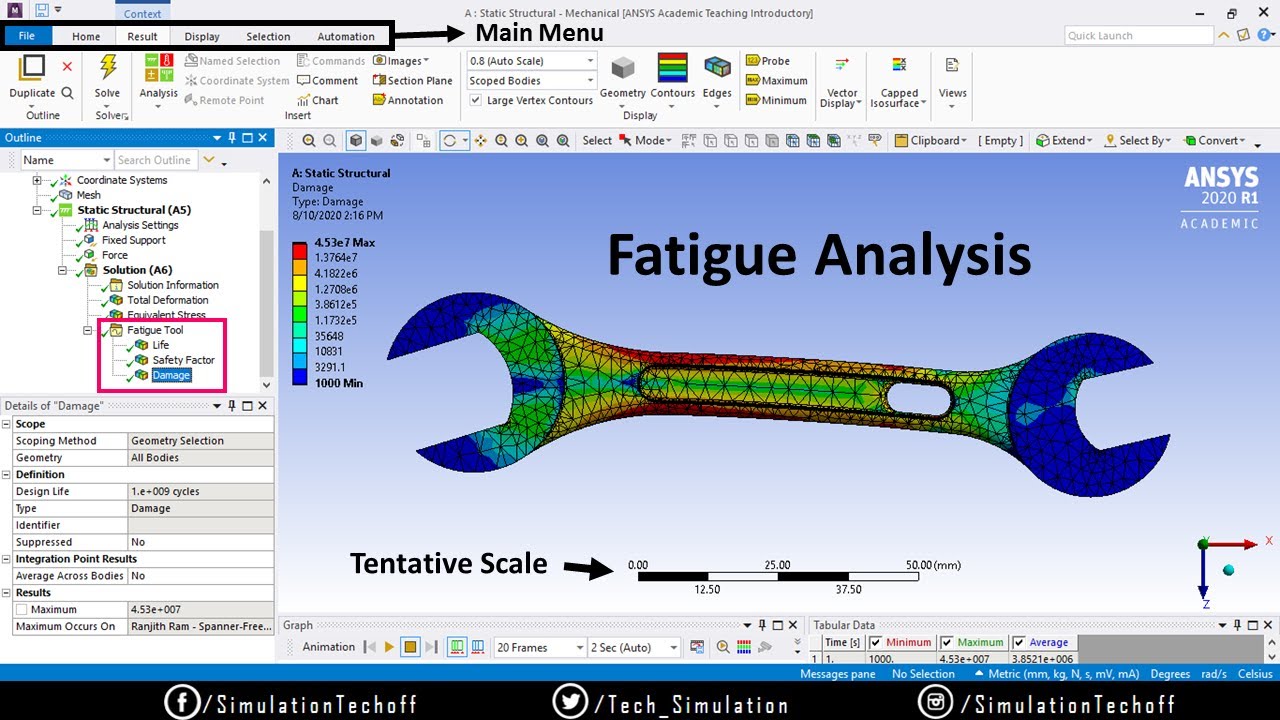Select Safety Factor in the tree
This screenshot has width=1280, height=720.
coord(183,360)
